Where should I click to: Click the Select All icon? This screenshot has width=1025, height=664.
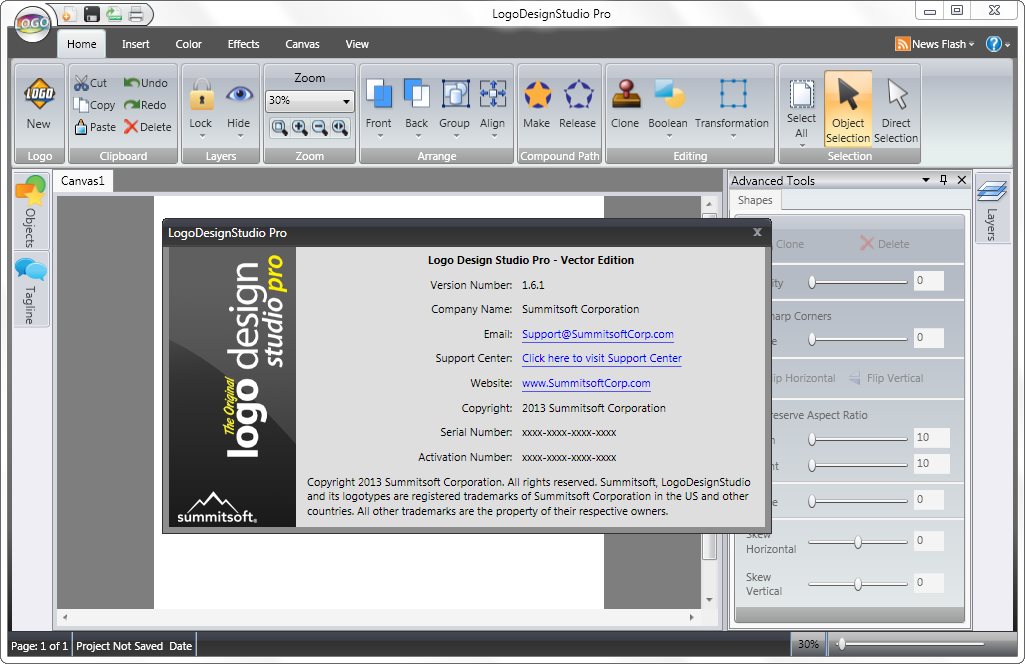point(801,94)
